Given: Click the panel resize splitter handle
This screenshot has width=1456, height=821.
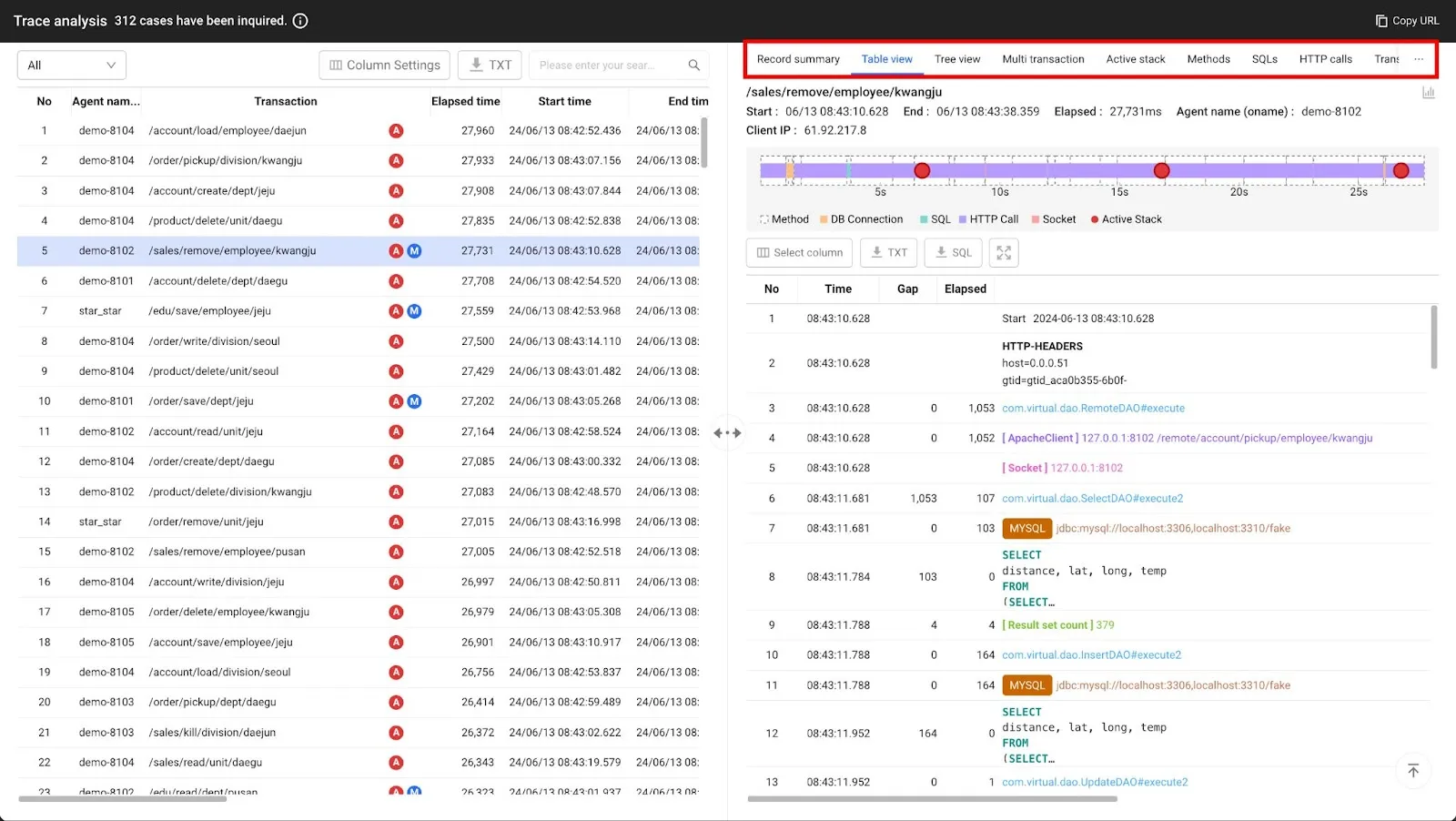Looking at the screenshot, I should tap(727, 433).
